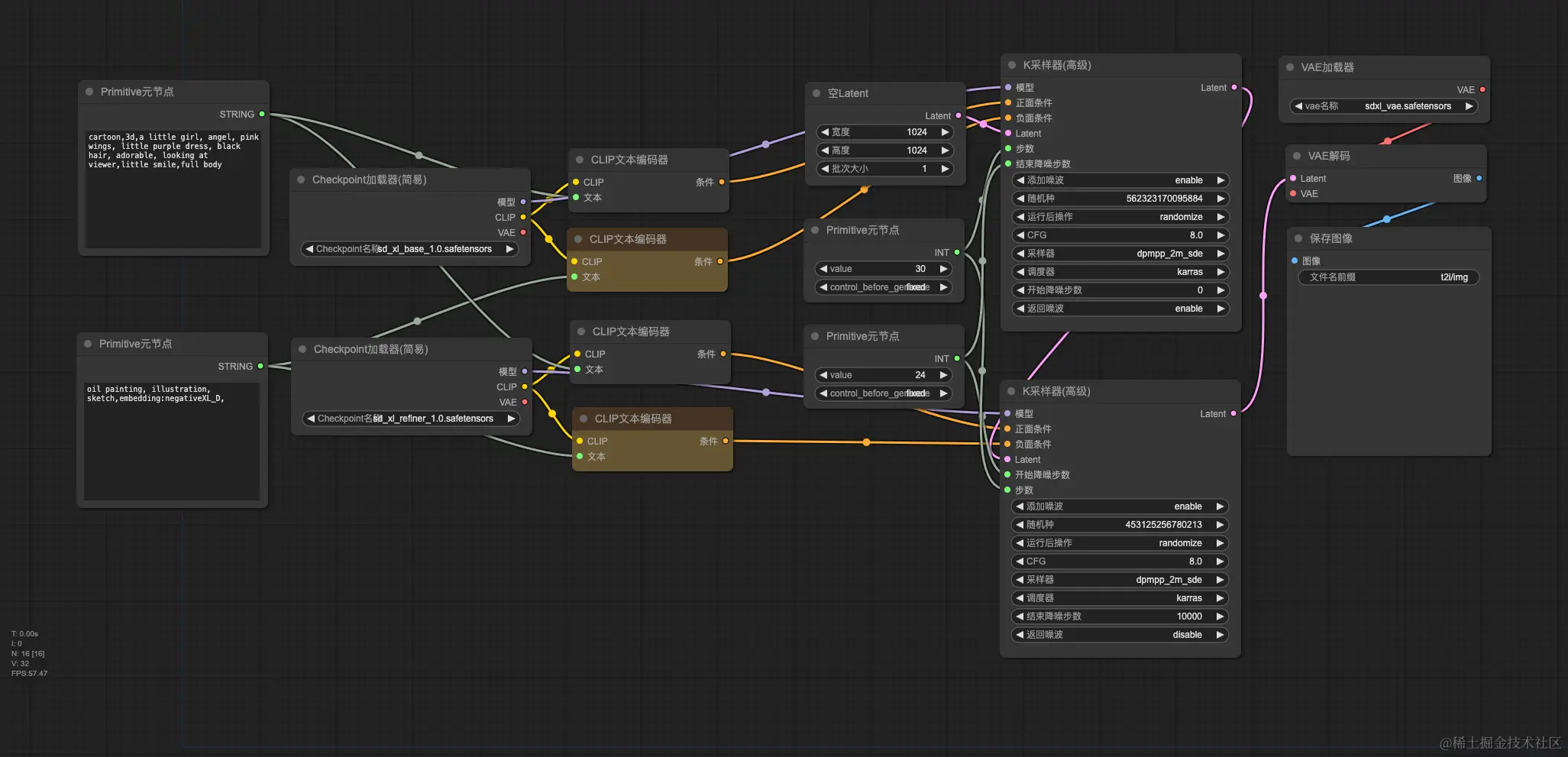Open the sd_xl_base_1.0.safetensors checkpoint dropdown

tap(409, 249)
